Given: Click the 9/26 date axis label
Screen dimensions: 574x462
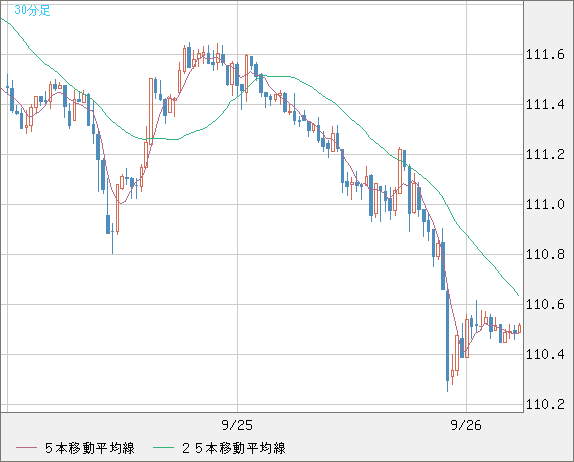Looking at the screenshot, I should tap(466, 425).
